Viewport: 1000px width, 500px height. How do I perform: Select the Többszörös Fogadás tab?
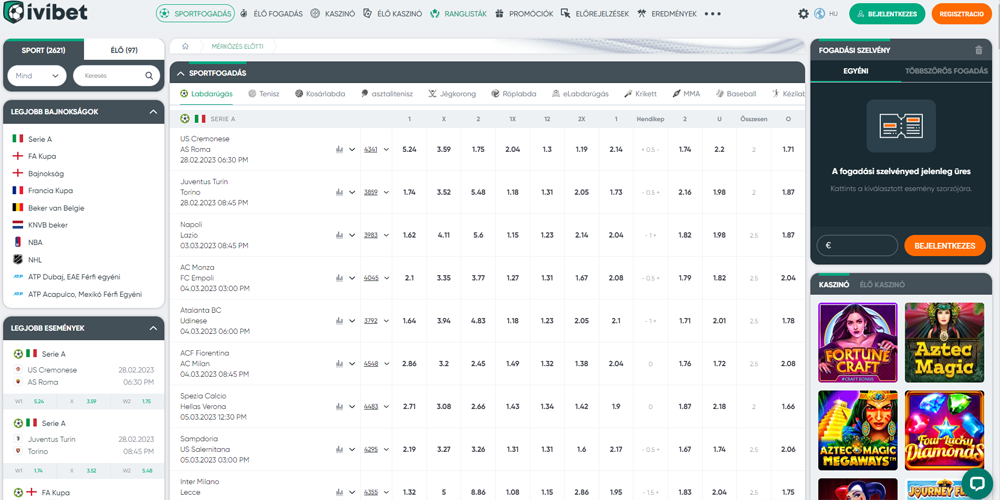(946, 71)
